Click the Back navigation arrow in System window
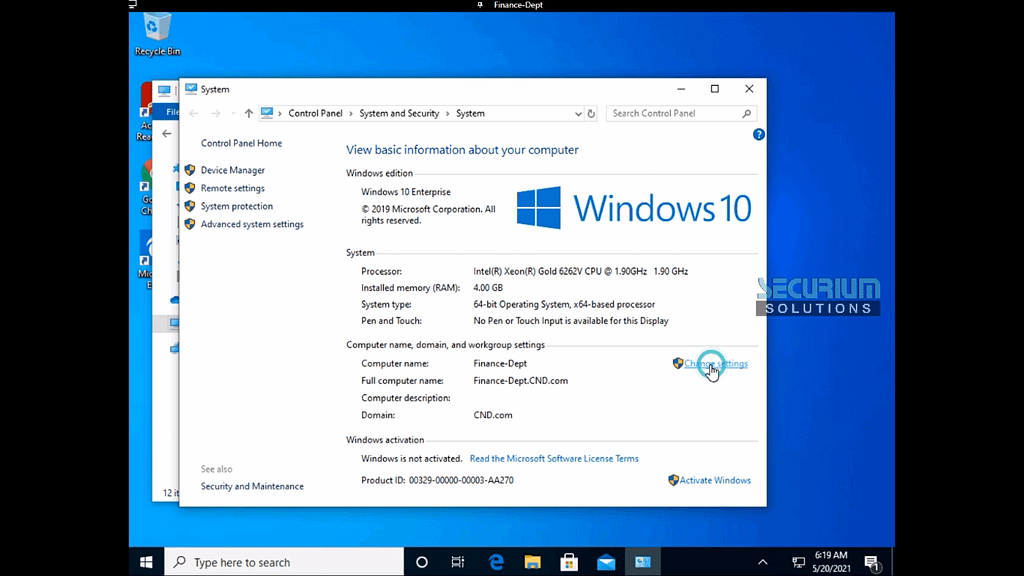 click(194, 114)
